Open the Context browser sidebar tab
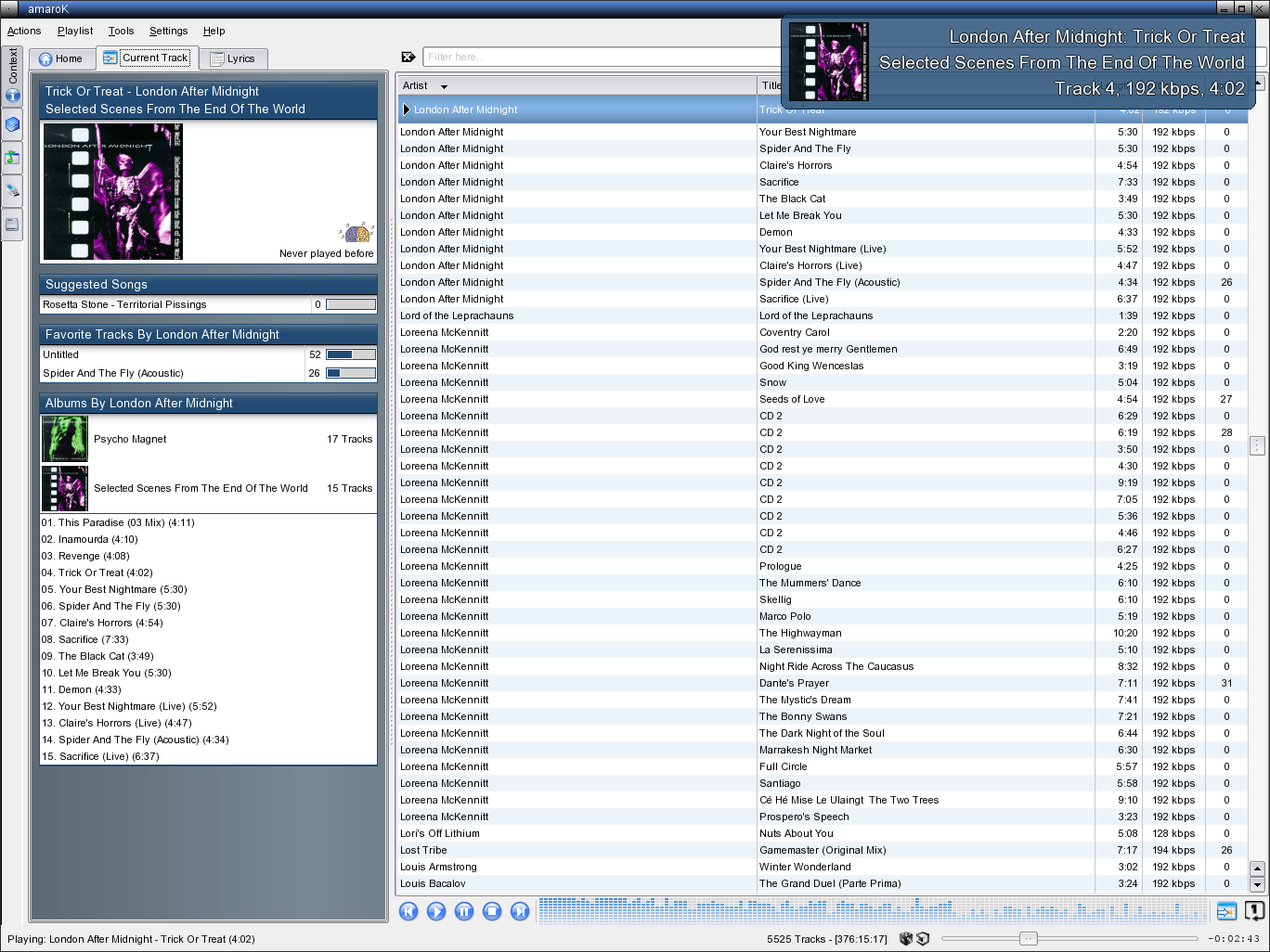The image size is (1270, 952). [12, 74]
